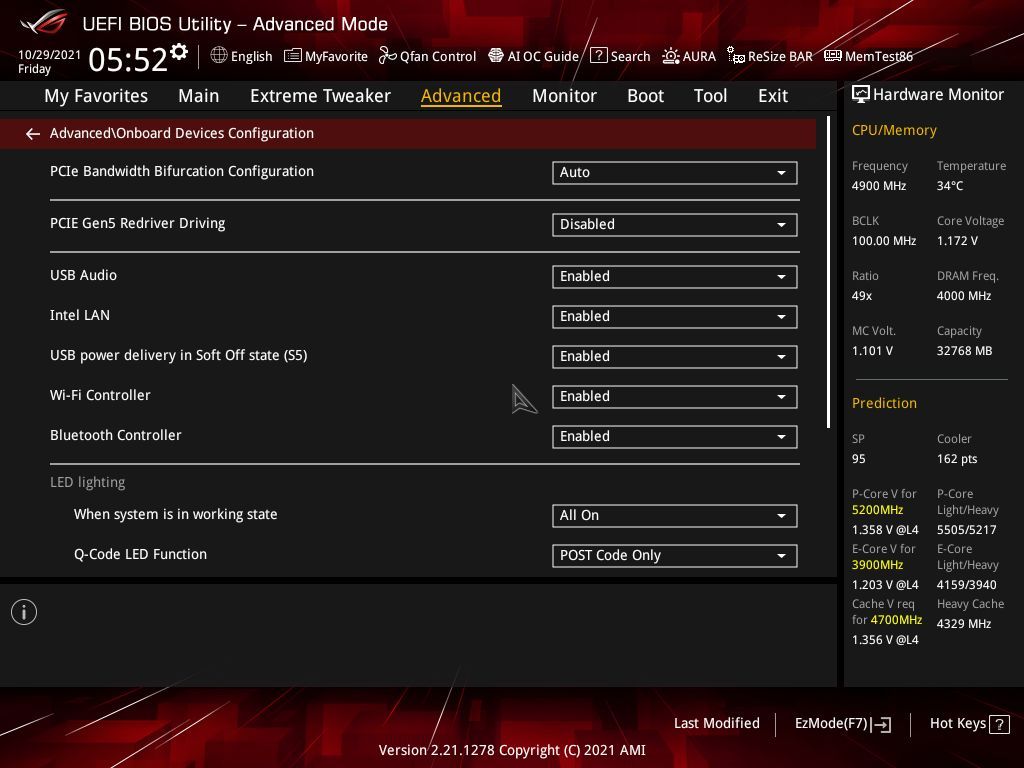Open AI OC Guide icon
1024x768 pixels.
[496, 56]
